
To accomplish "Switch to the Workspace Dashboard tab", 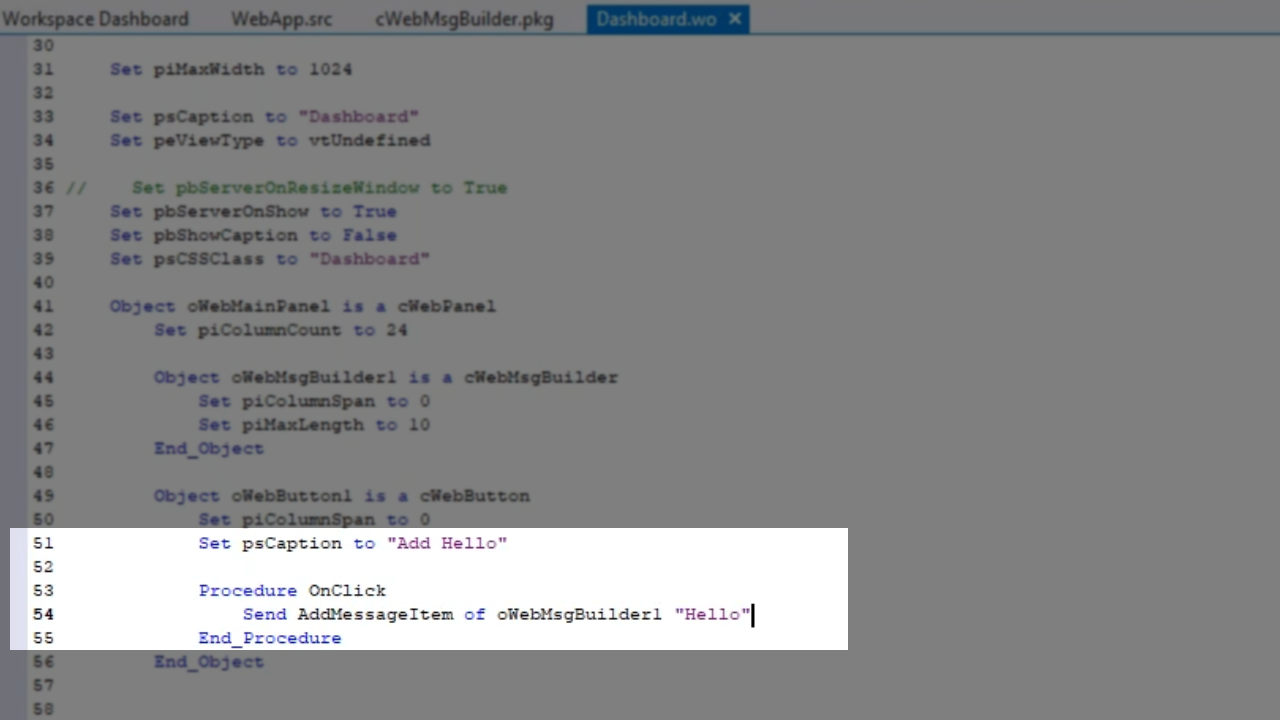I will click(95, 19).
